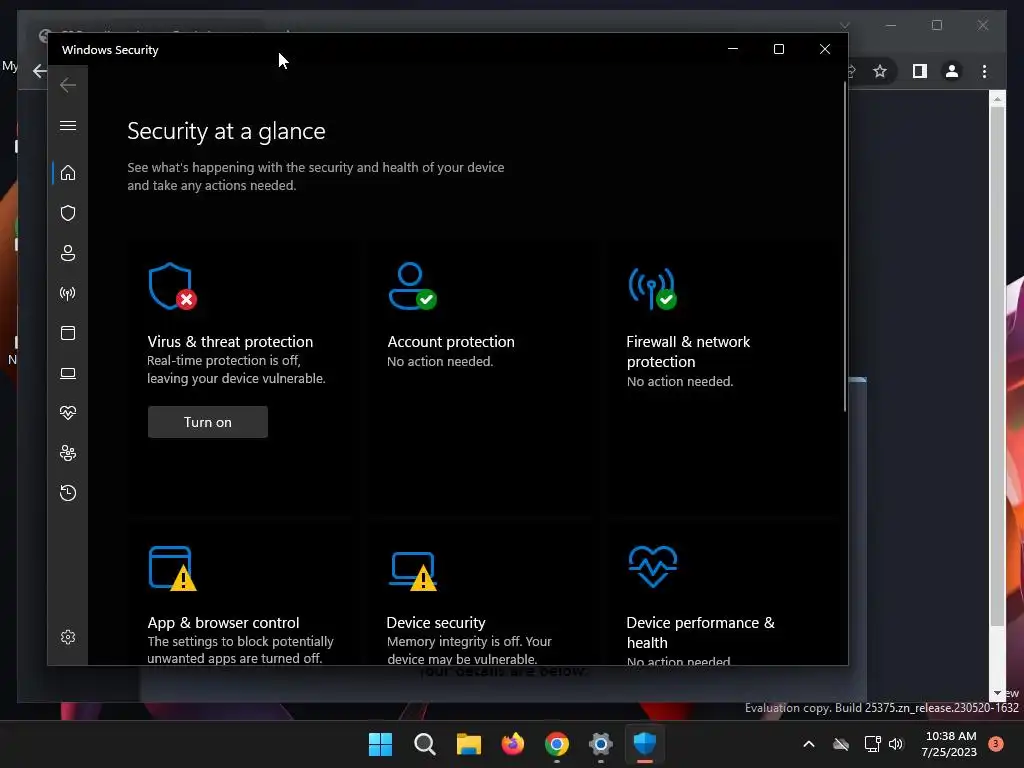Open the volume speaker tray icon

896,744
